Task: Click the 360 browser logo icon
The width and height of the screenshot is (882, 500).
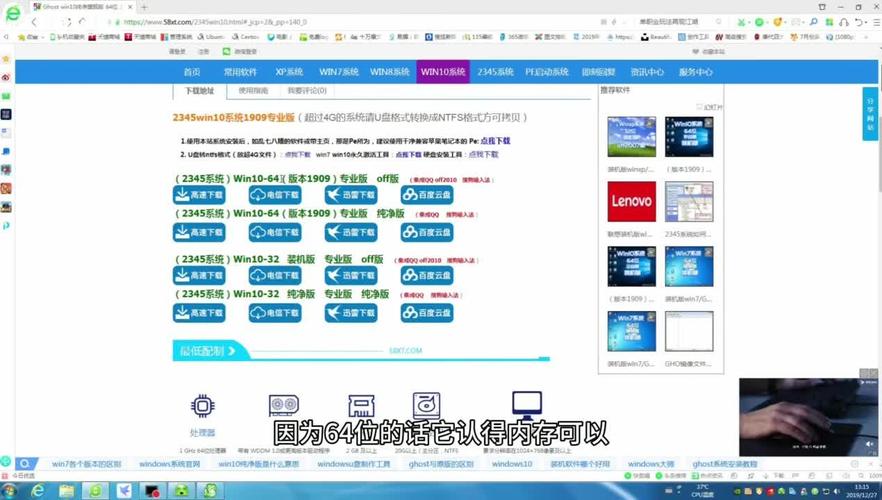Action: pos(12,13)
